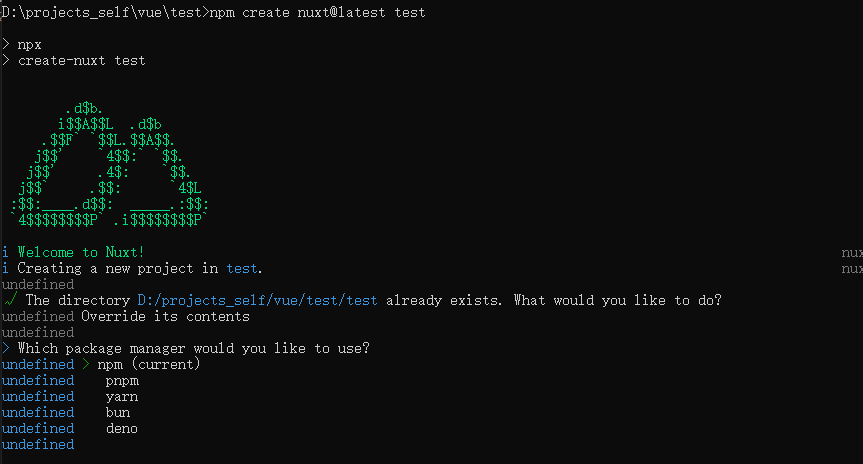
Task: Click the arrow marker before "npx"
Action: 6,45
